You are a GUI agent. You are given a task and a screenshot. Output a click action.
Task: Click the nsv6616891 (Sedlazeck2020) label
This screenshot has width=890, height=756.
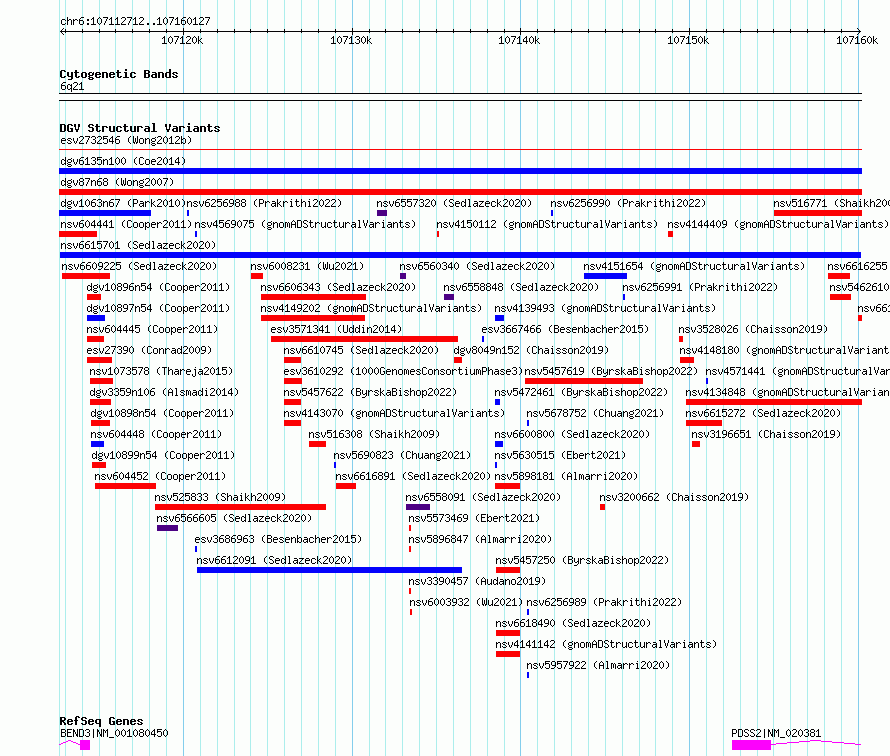pyautogui.click(x=413, y=476)
